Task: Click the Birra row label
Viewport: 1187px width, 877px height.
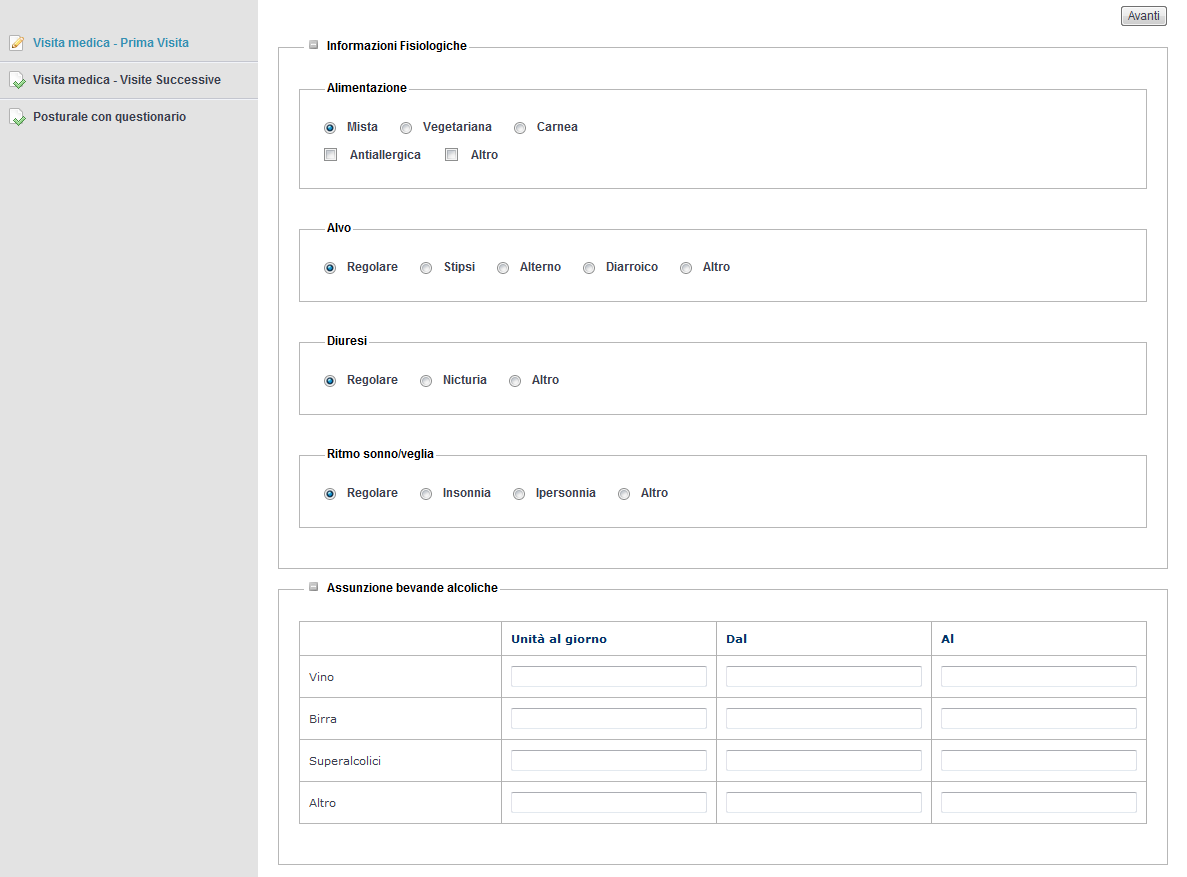Action: pyautogui.click(x=322, y=719)
